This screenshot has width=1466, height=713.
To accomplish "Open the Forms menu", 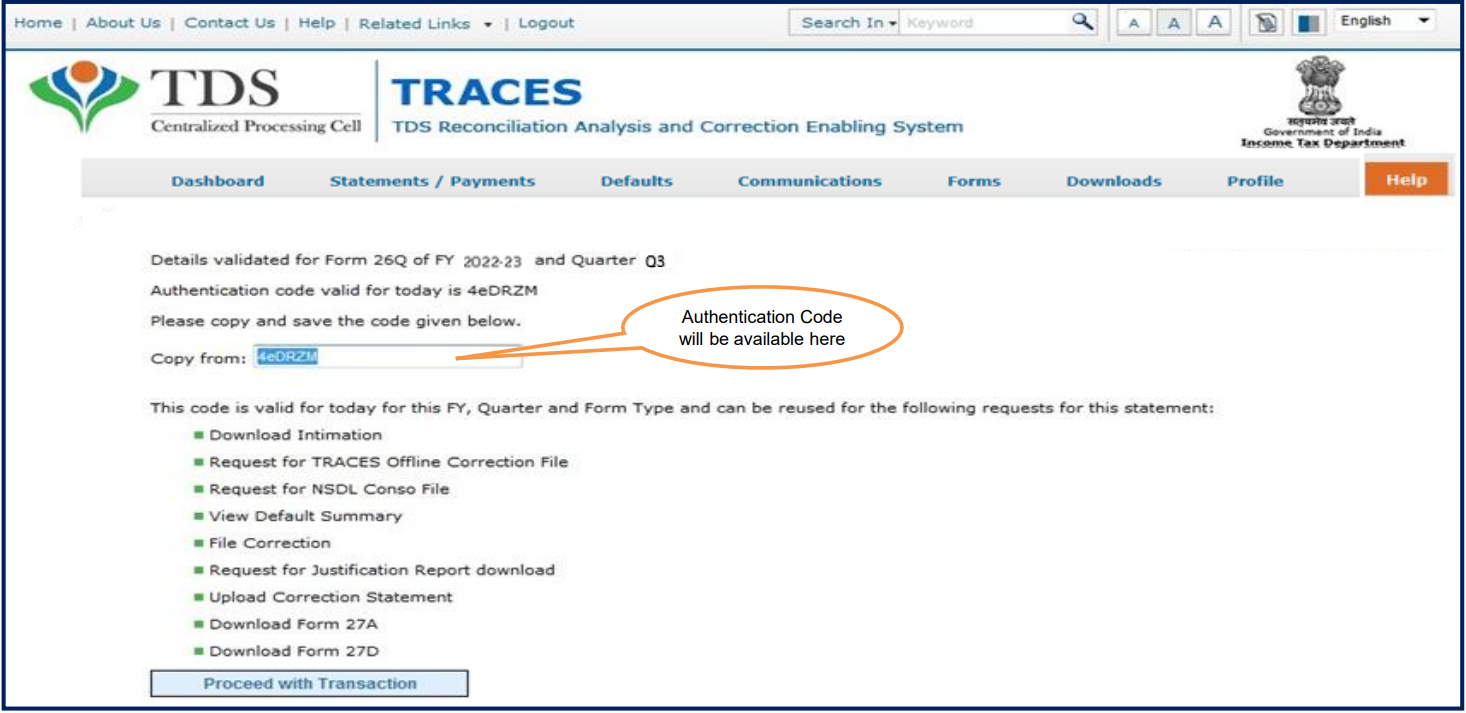I will 973,181.
